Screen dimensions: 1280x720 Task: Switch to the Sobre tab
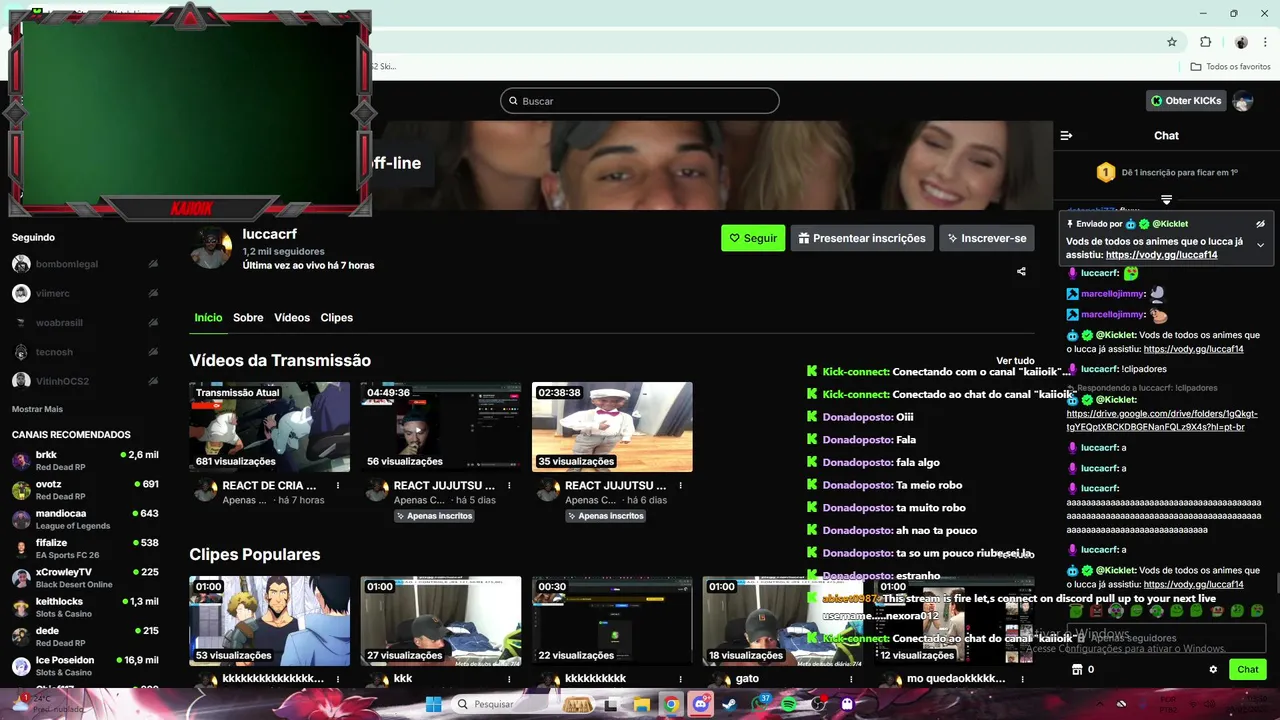pyautogui.click(x=248, y=317)
